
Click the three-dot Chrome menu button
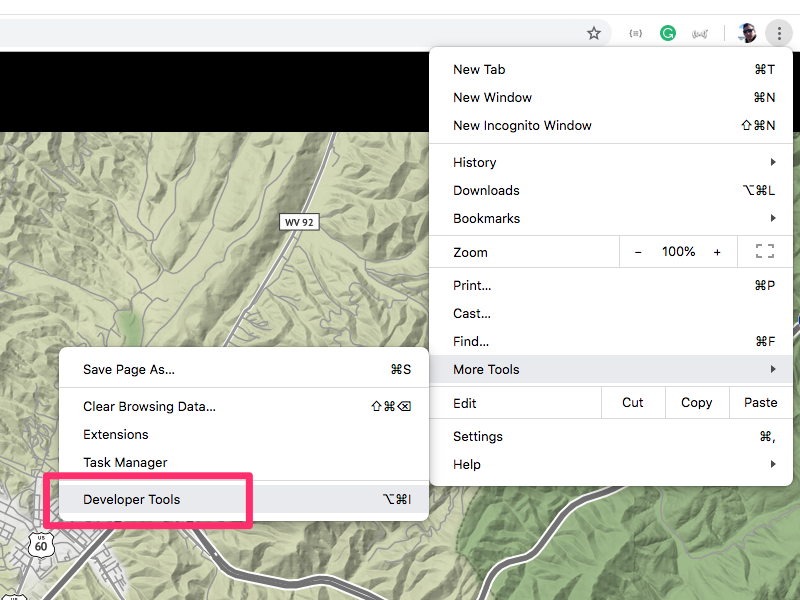tap(779, 33)
